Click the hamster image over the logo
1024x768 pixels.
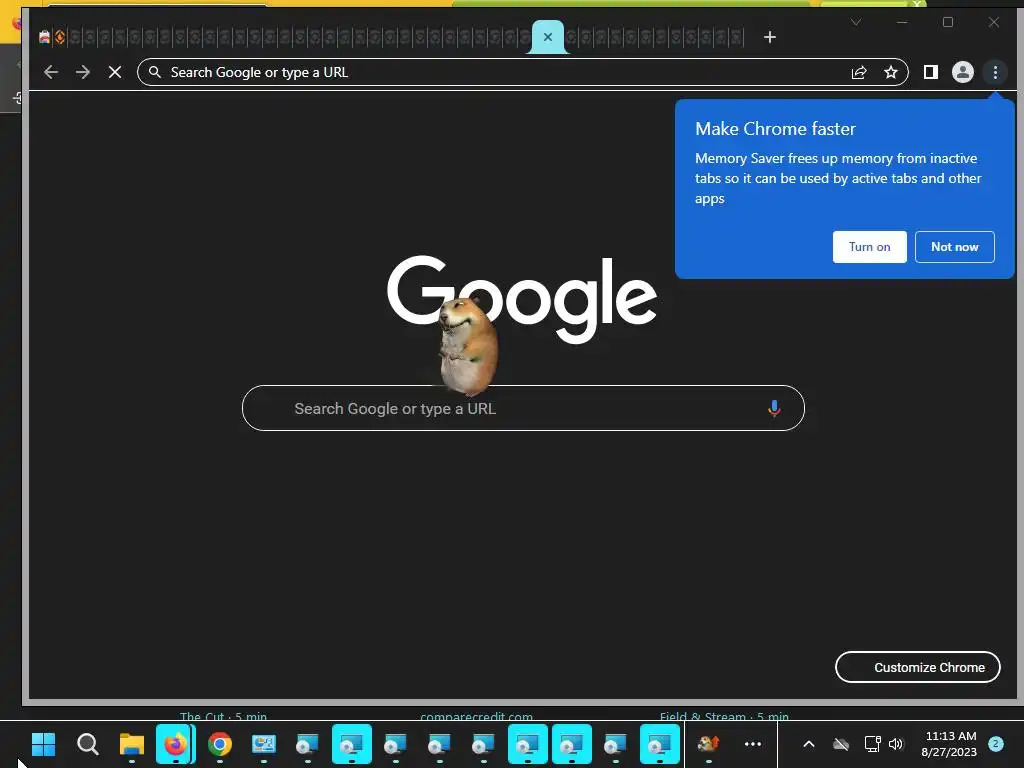click(x=468, y=346)
